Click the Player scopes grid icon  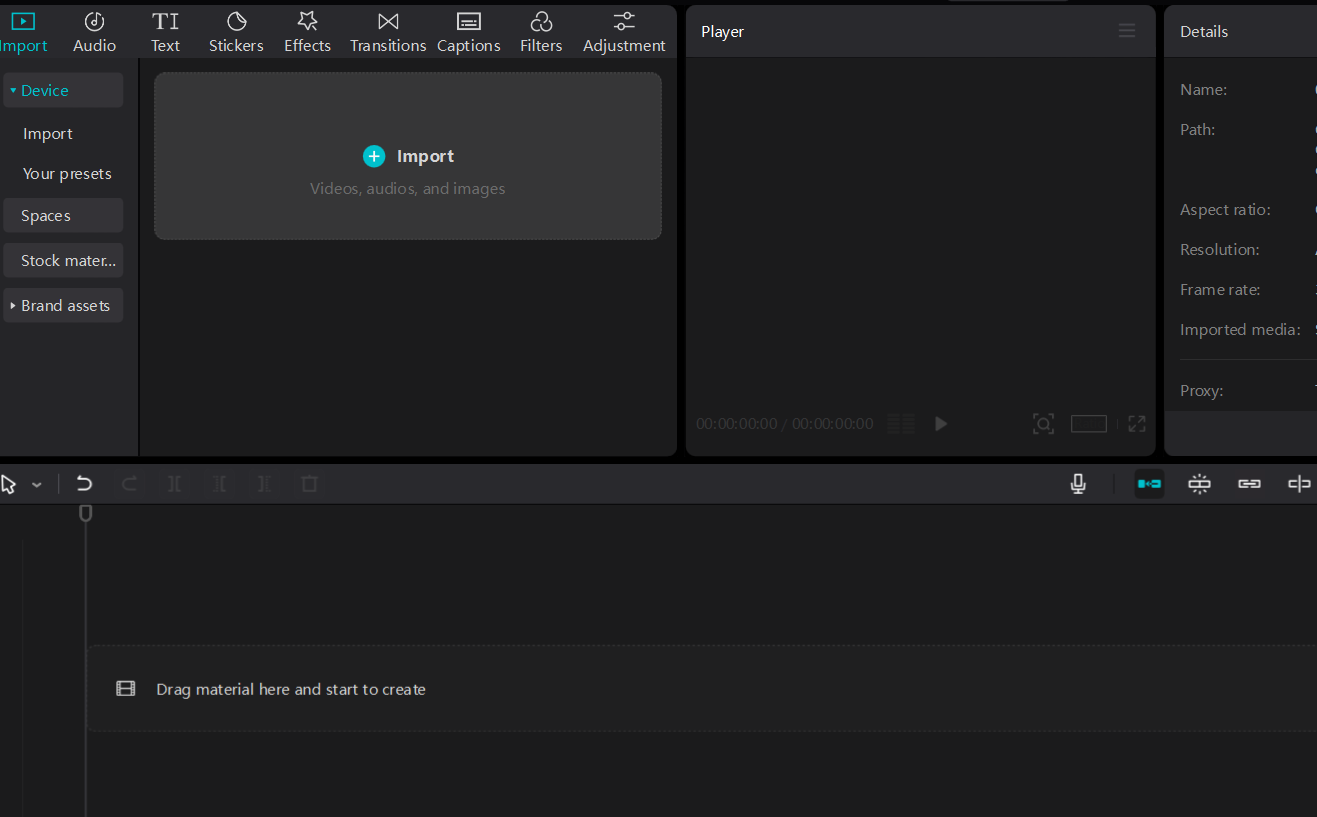[x=901, y=424]
